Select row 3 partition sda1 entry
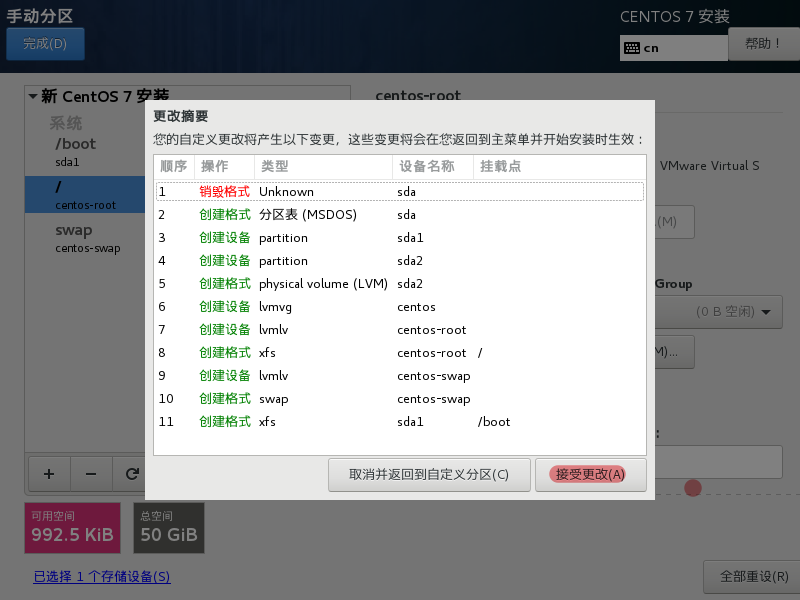This screenshot has width=800, height=600. [399, 238]
